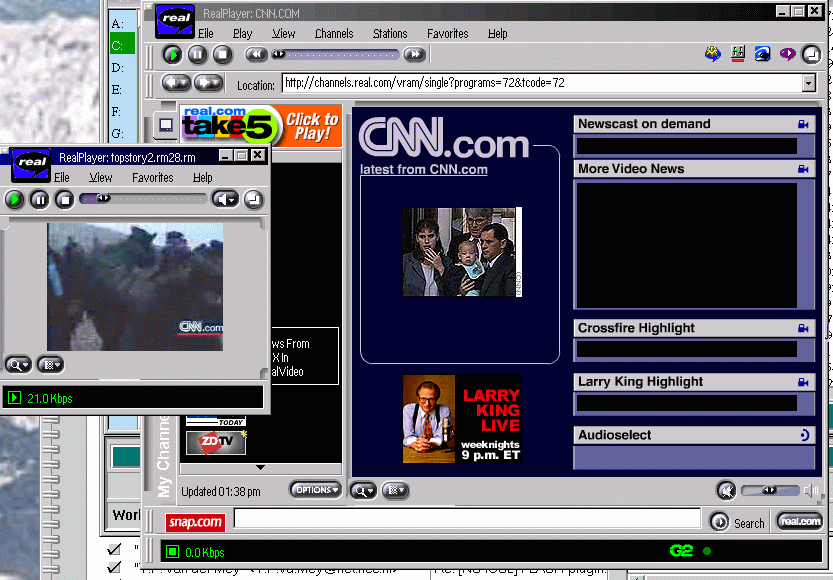Click compact mode button in main RealPlayer toolbar

coord(811,54)
